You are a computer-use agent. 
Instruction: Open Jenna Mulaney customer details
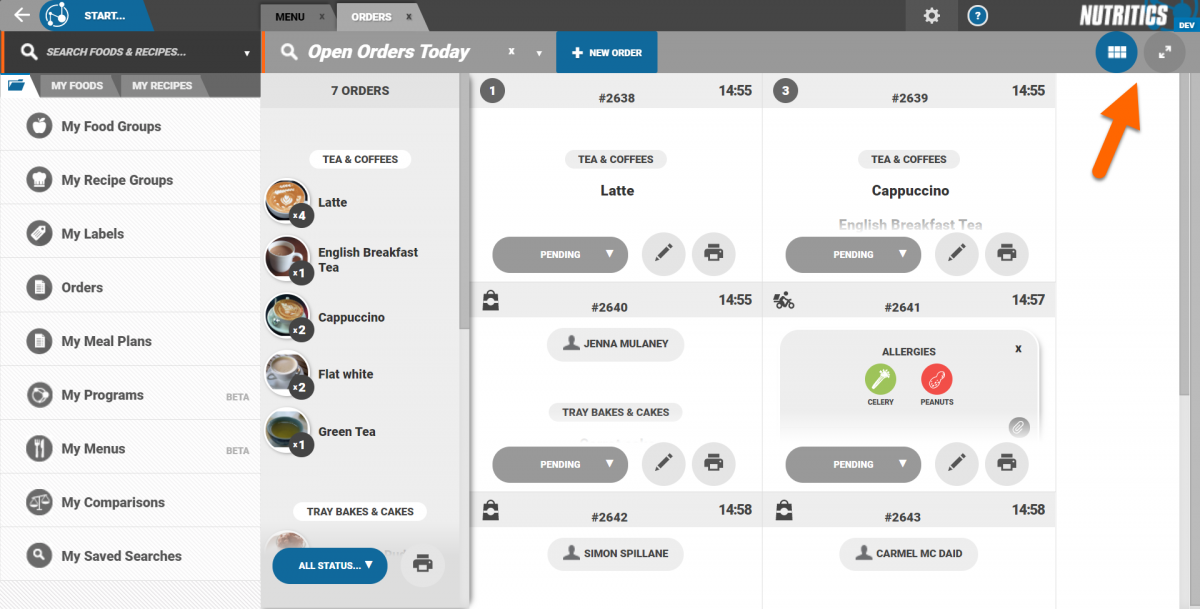point(615,344)
